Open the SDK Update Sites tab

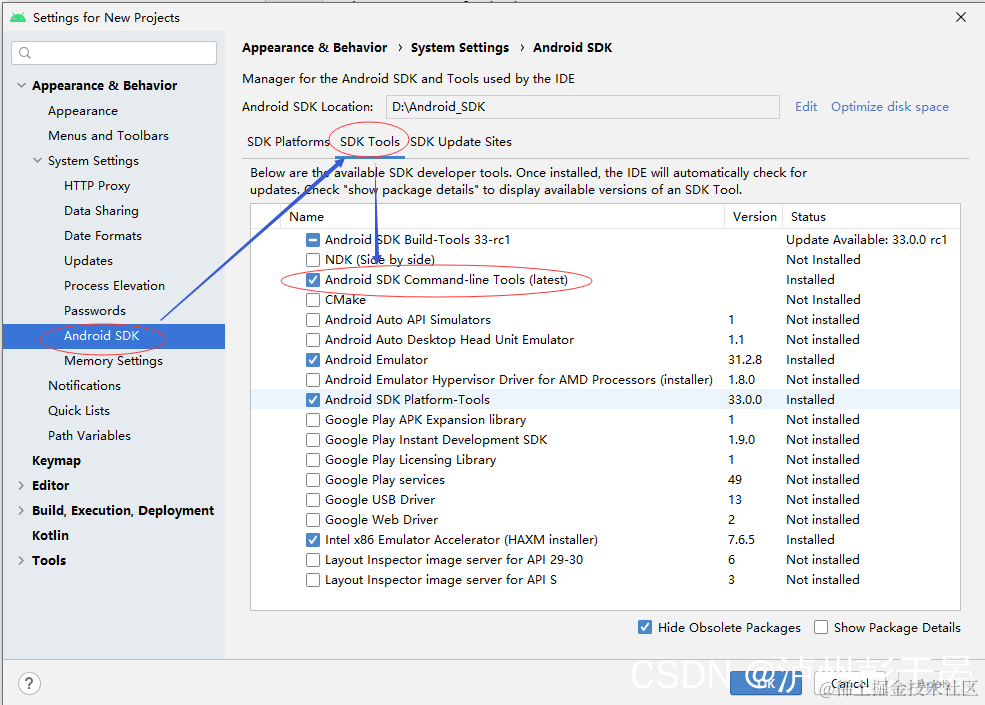(461, 142)
